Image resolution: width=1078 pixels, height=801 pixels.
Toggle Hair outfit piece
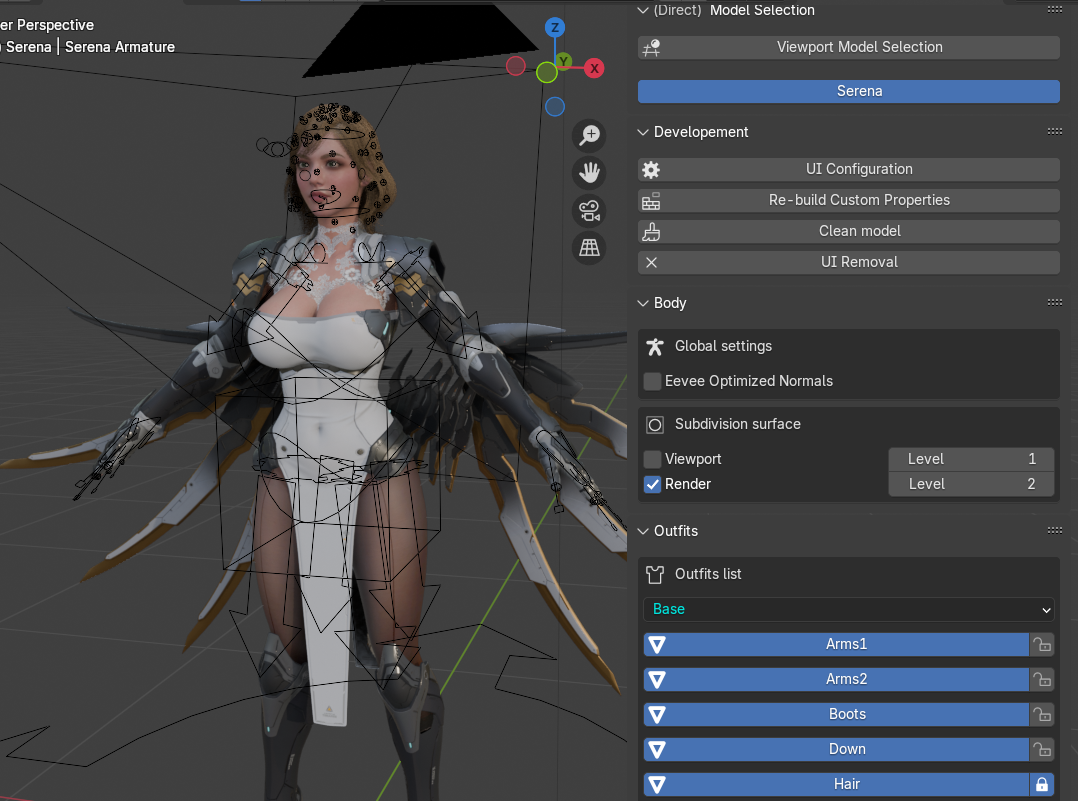(836, 784)
